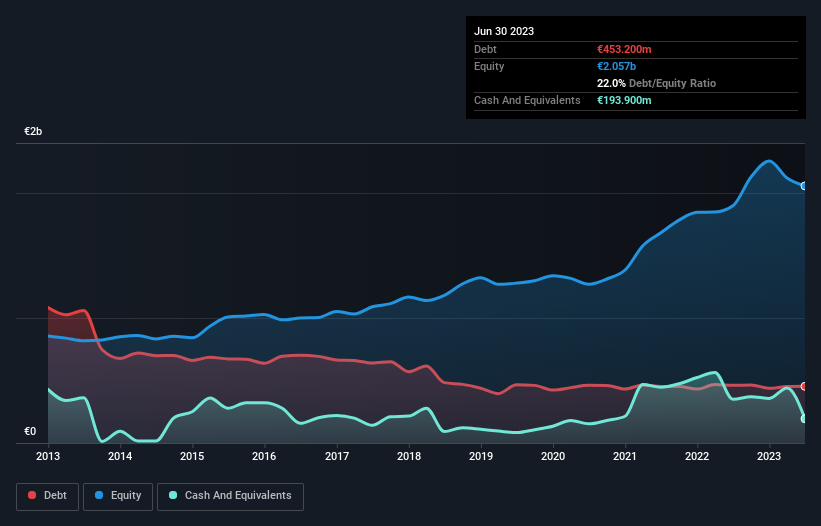Click the 2016 x-axis label

click(264, 456)
